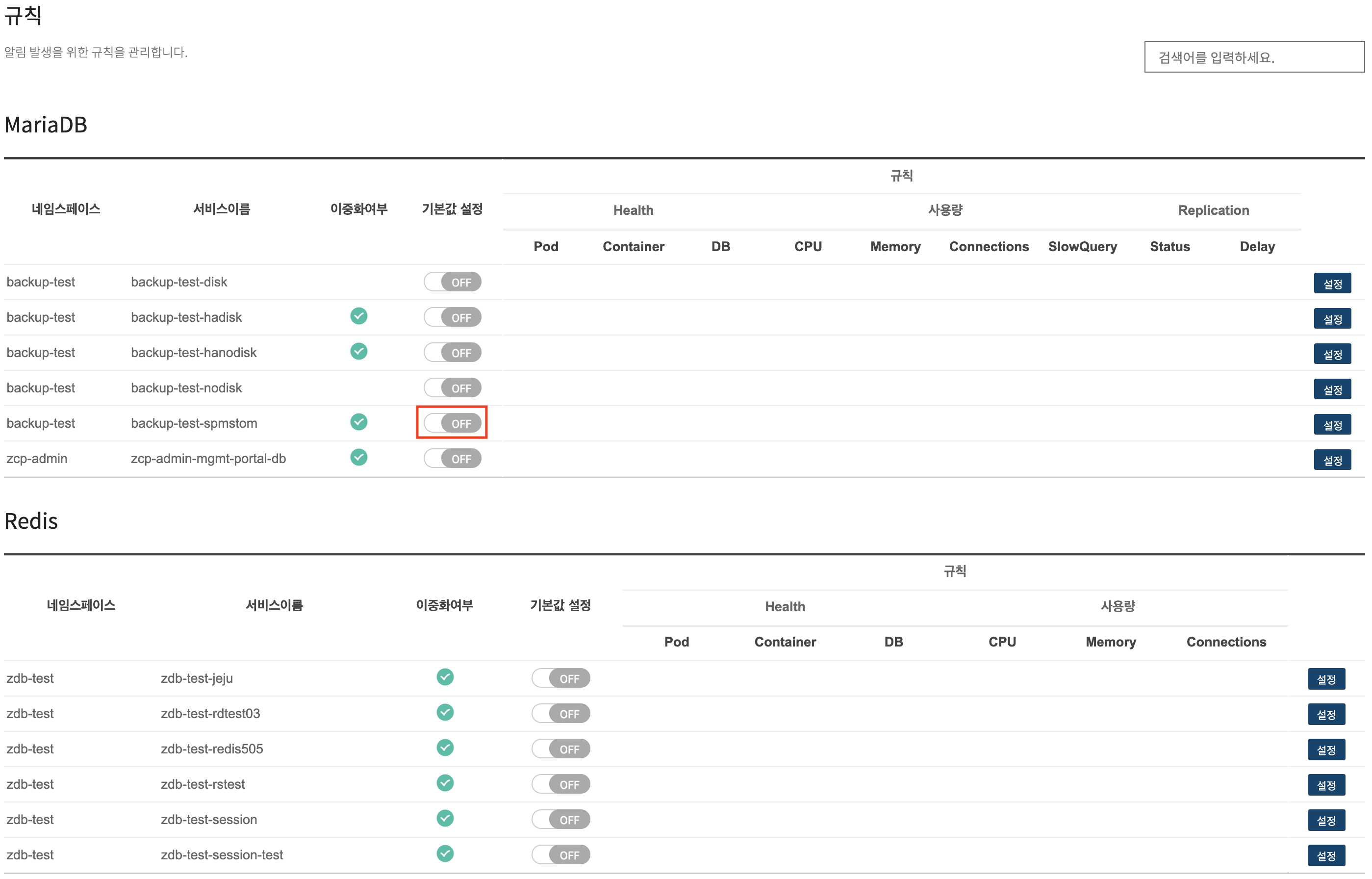Click the MariaDB 서비스이름 column header

221,209
